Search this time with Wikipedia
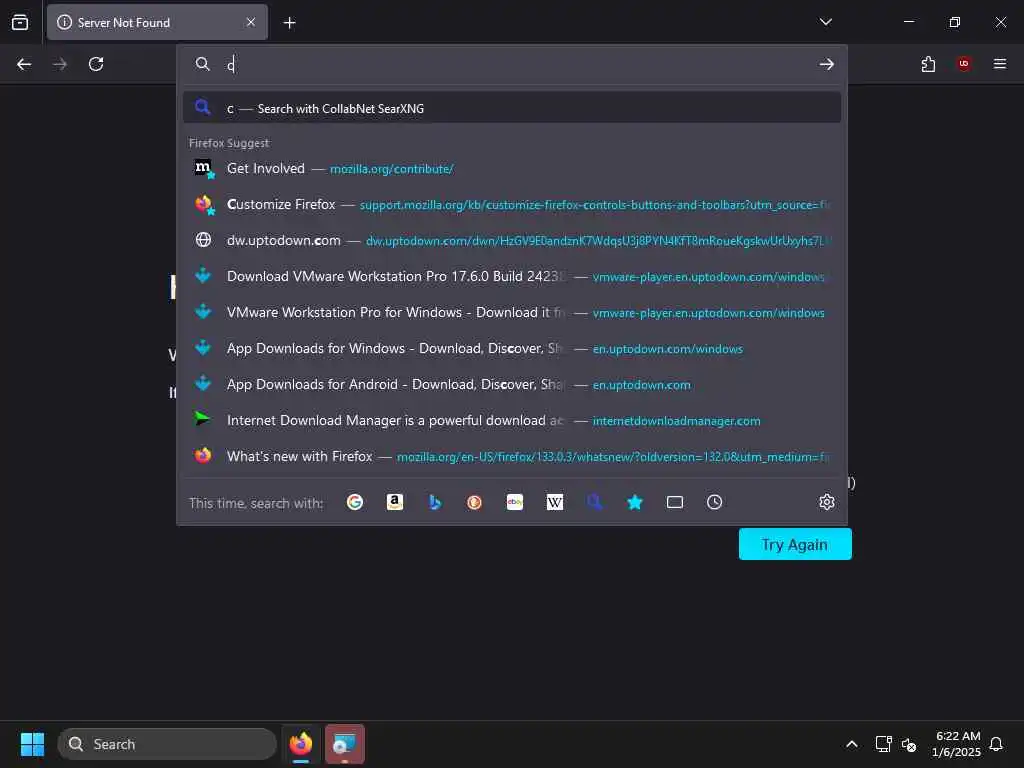 [554, 502]
